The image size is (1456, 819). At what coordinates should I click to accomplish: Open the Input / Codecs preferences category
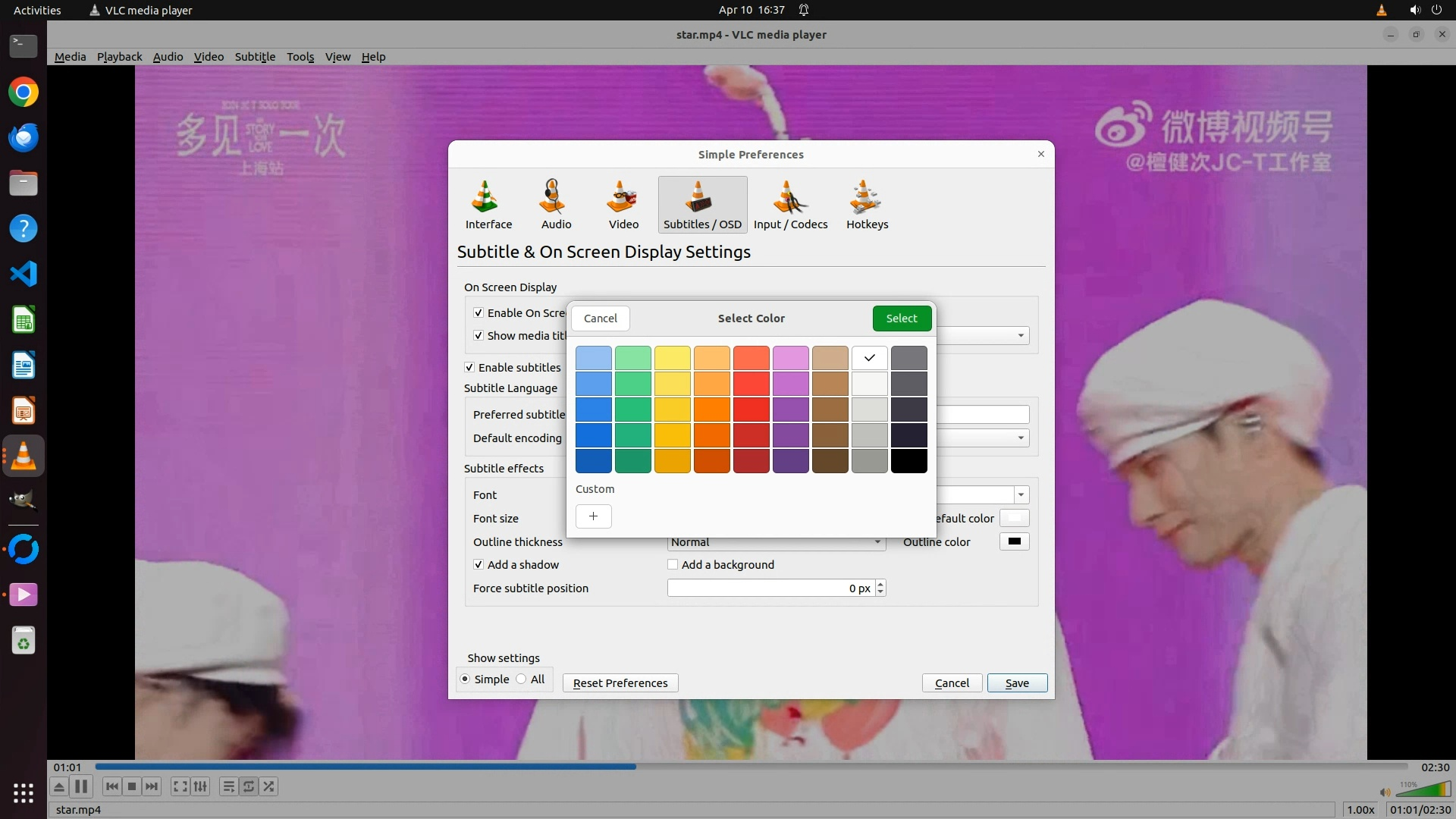point(790,204)
